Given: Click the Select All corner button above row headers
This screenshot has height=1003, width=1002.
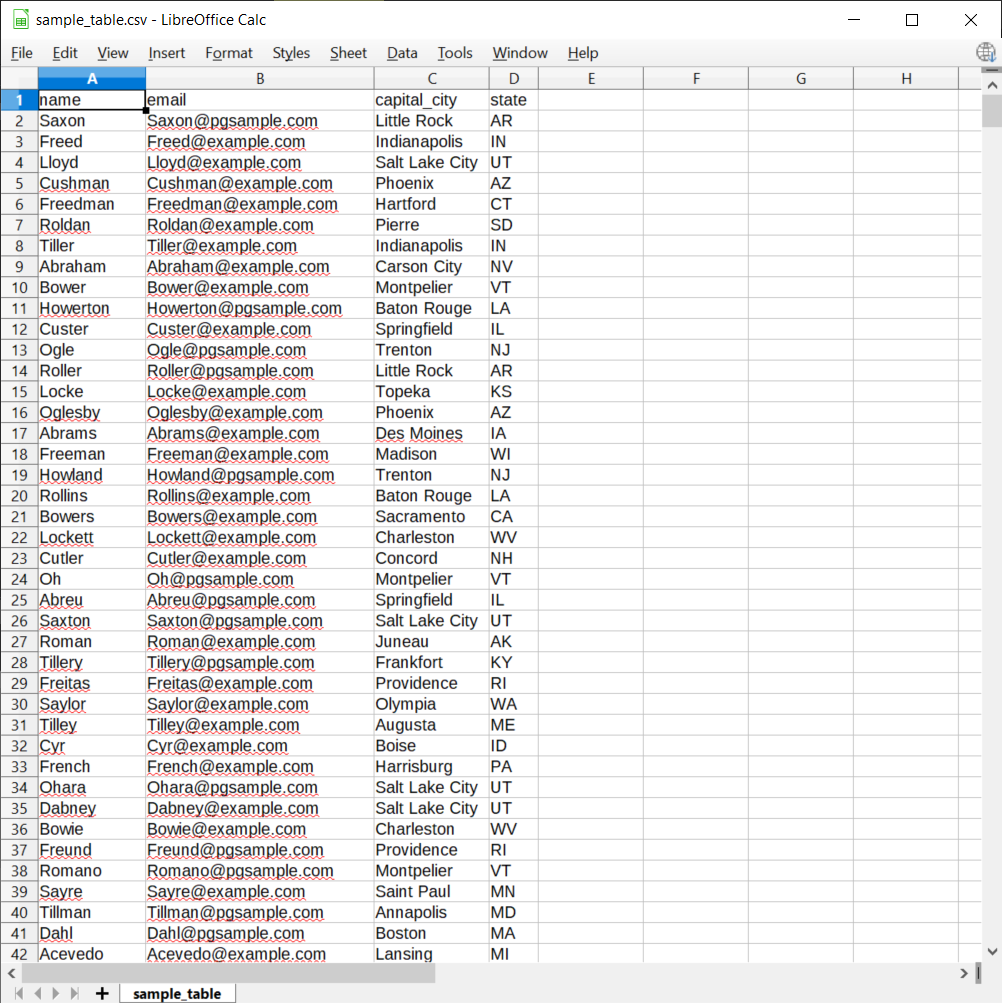Looking at the screenshot, I should (17, 77).
